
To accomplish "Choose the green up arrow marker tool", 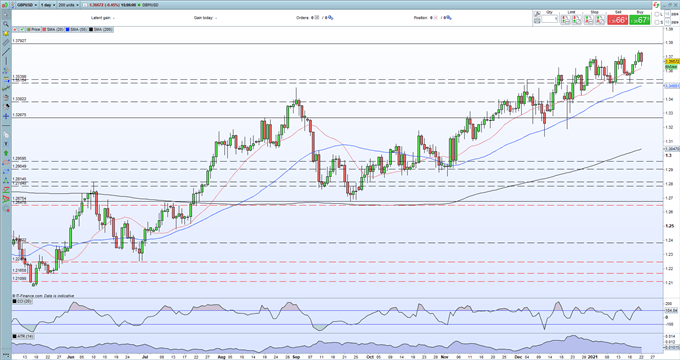I will pyautogui.click(x=6, y=153).
